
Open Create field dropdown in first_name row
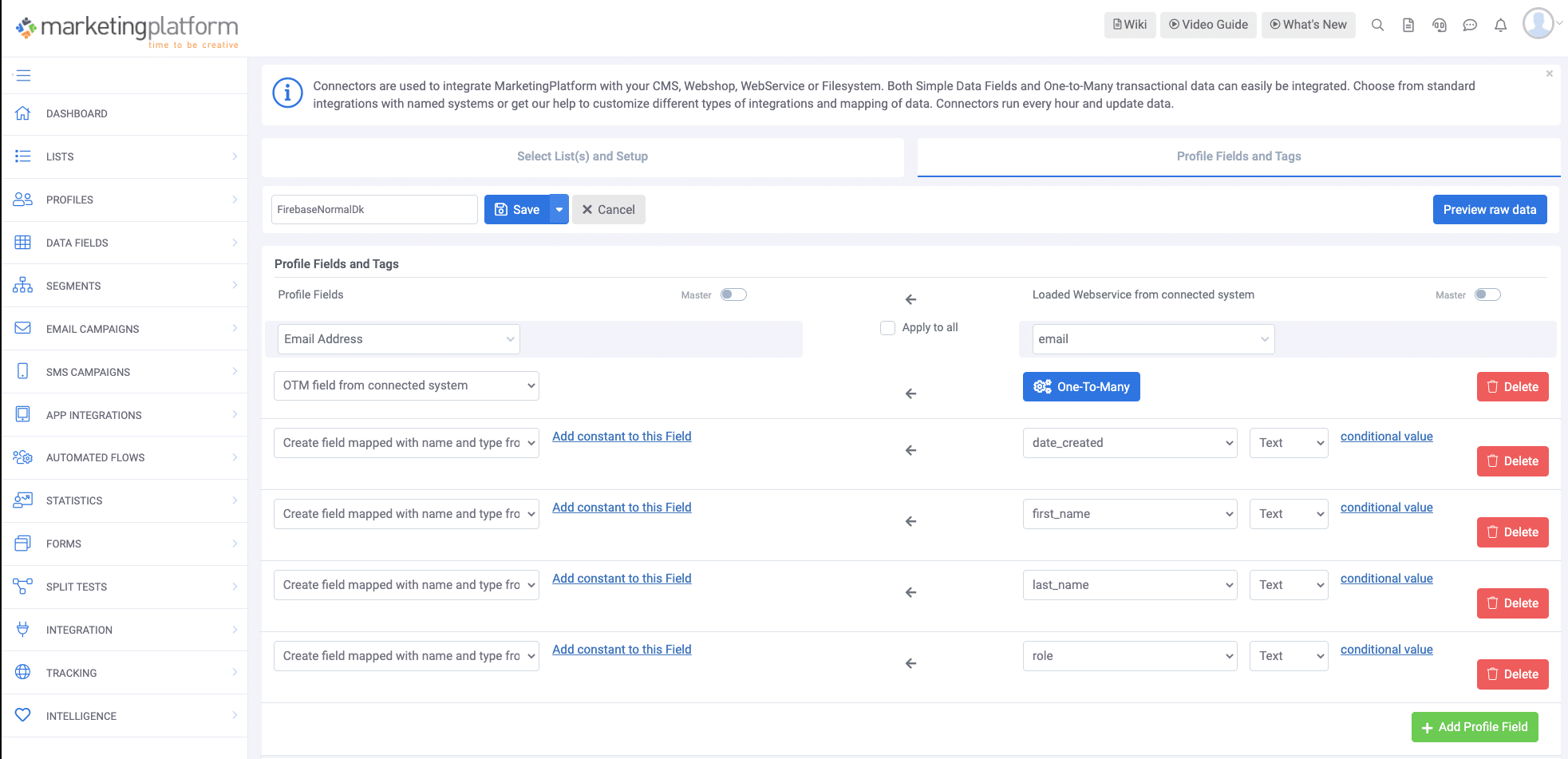tap(406, 514)
